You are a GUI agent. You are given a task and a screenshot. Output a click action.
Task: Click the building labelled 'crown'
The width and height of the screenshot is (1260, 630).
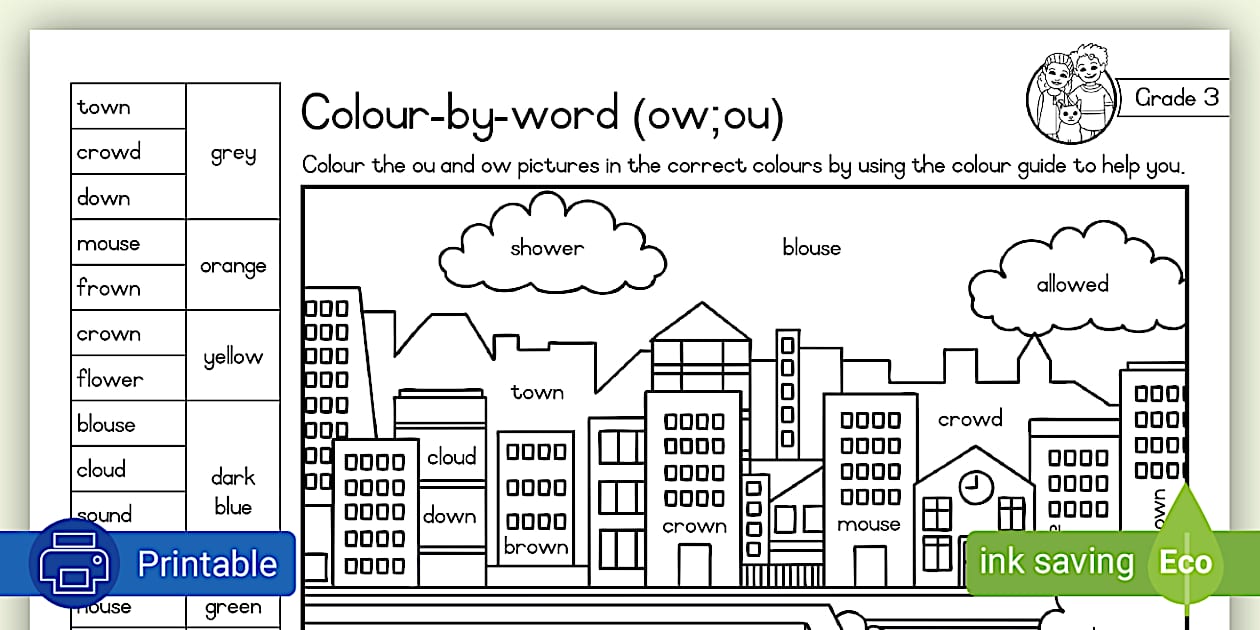tap(694, 480)
